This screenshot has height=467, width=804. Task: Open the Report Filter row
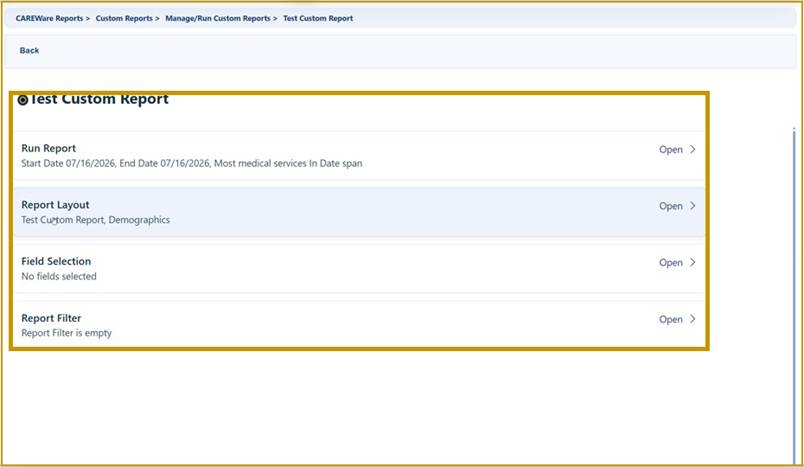(x=359, y=325)
